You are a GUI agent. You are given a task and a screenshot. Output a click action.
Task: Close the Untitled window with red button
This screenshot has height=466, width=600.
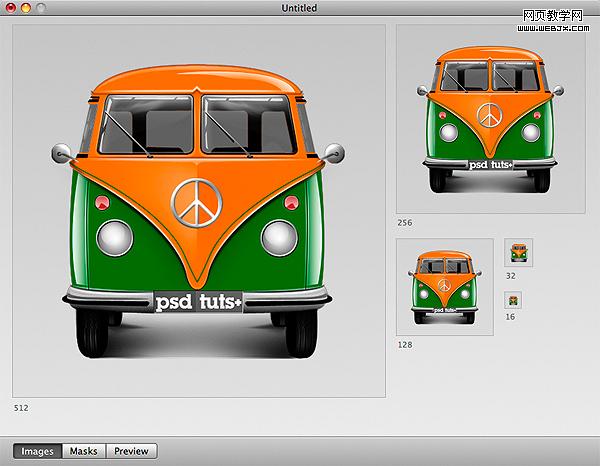[11, 7]
